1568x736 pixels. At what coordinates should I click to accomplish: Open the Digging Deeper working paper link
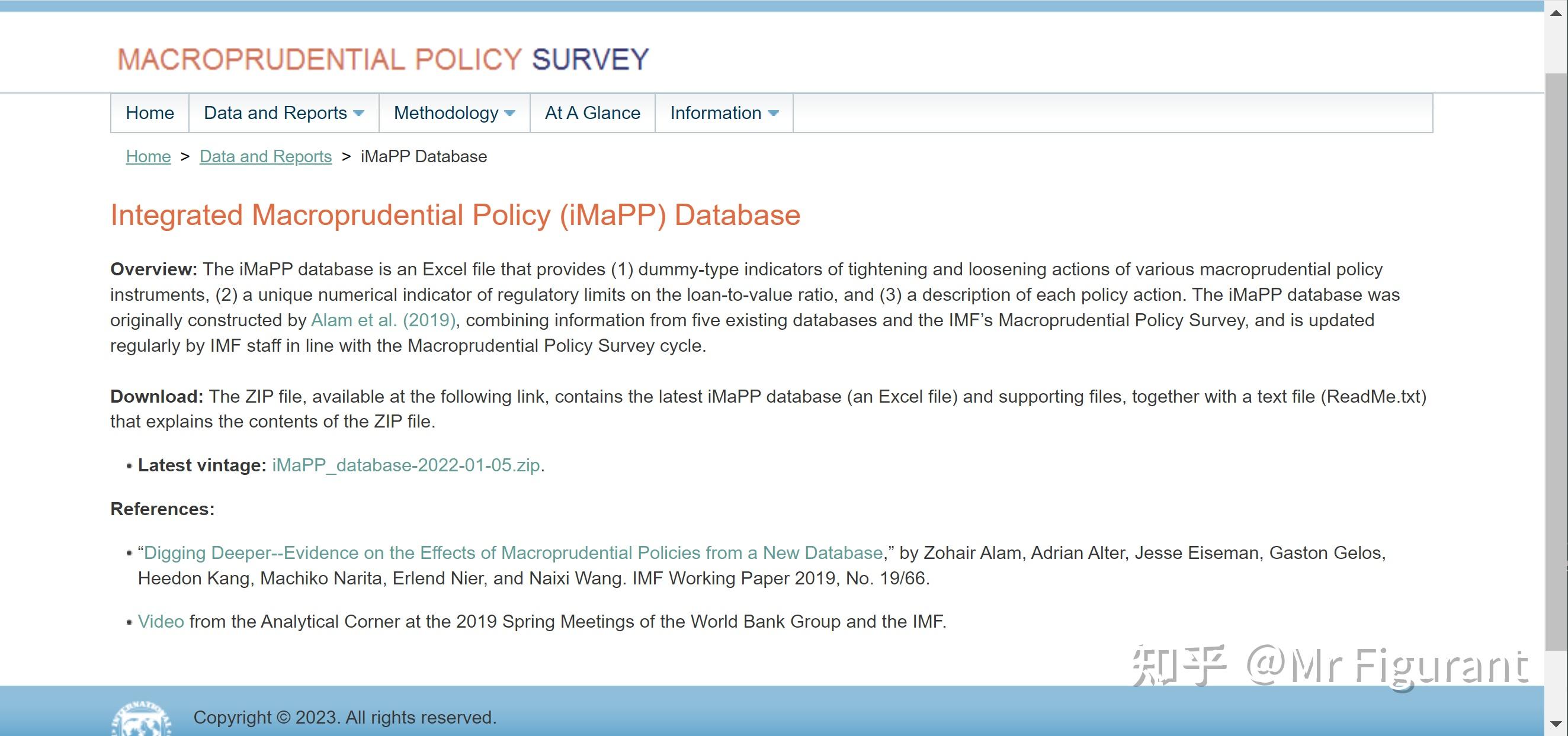[513, 553]
